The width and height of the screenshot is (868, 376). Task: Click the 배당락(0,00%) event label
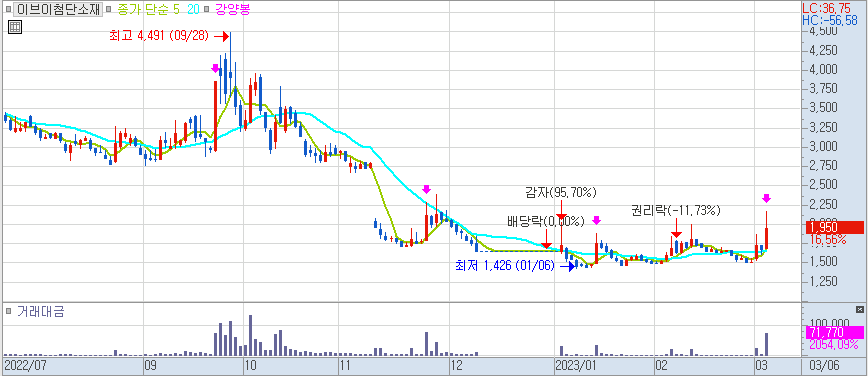546,222
